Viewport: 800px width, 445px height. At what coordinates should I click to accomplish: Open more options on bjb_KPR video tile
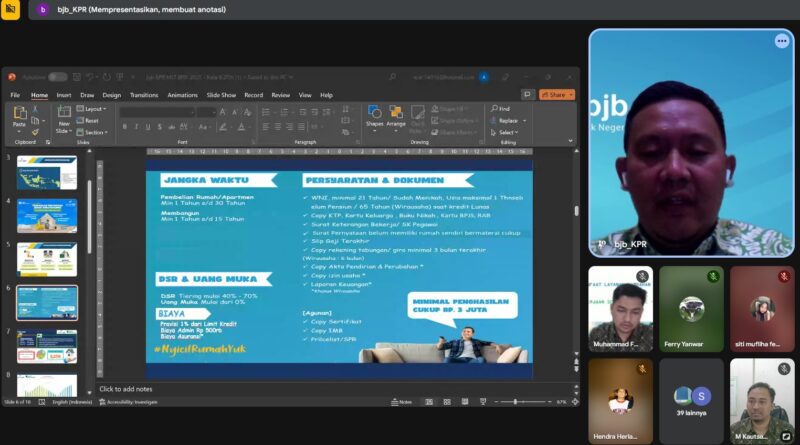coord(781,41)
